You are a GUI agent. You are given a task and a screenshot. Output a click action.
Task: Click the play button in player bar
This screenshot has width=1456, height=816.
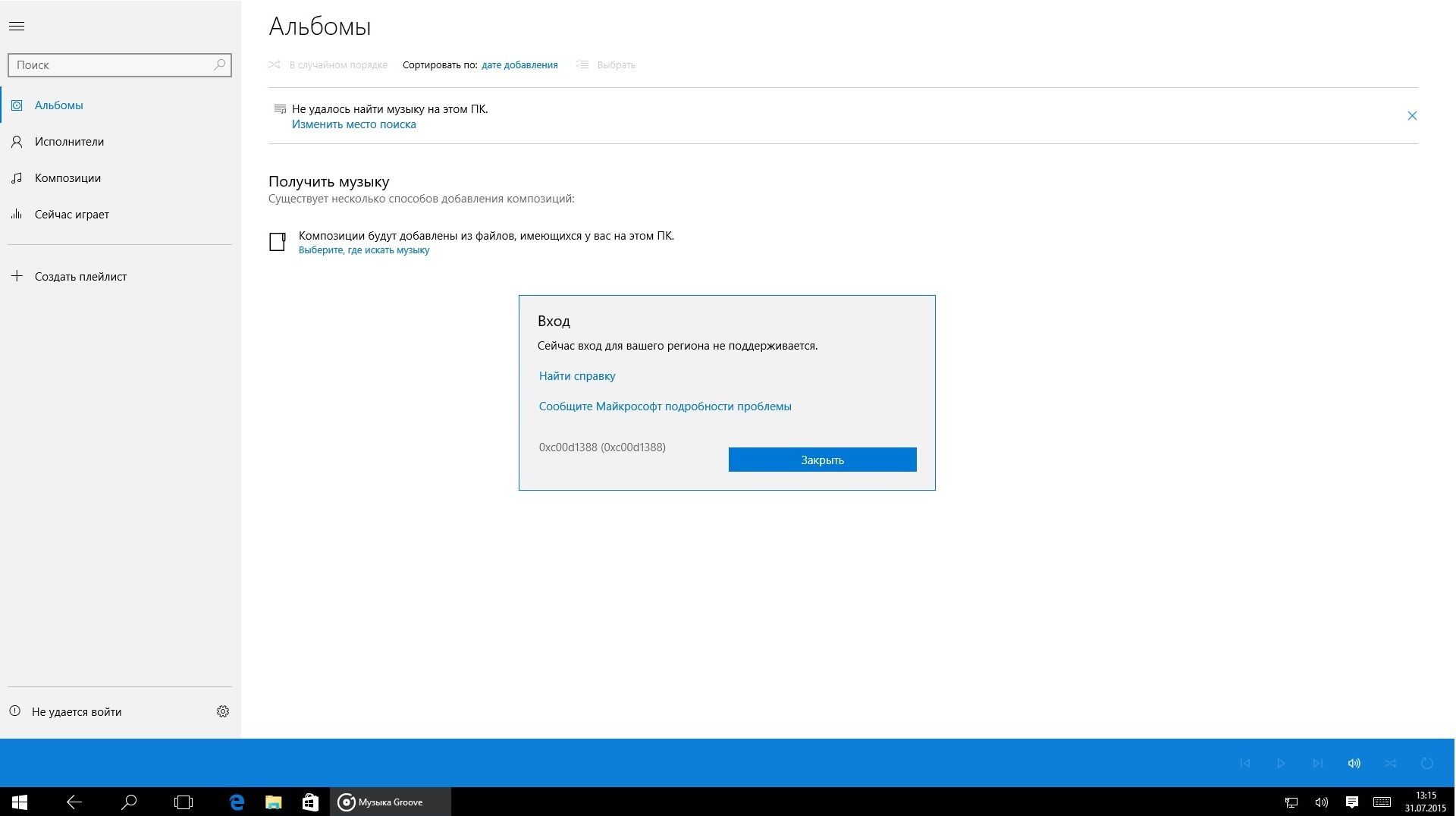1282,764
